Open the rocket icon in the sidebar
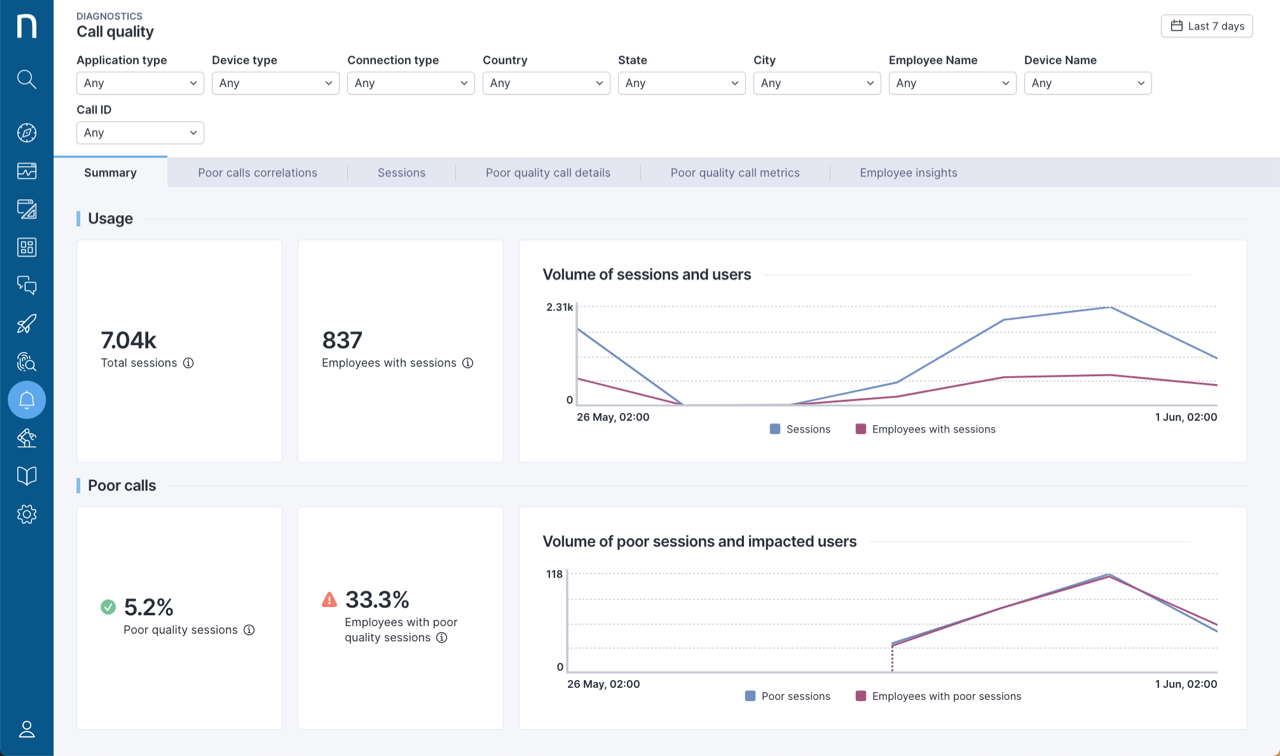 27,324
